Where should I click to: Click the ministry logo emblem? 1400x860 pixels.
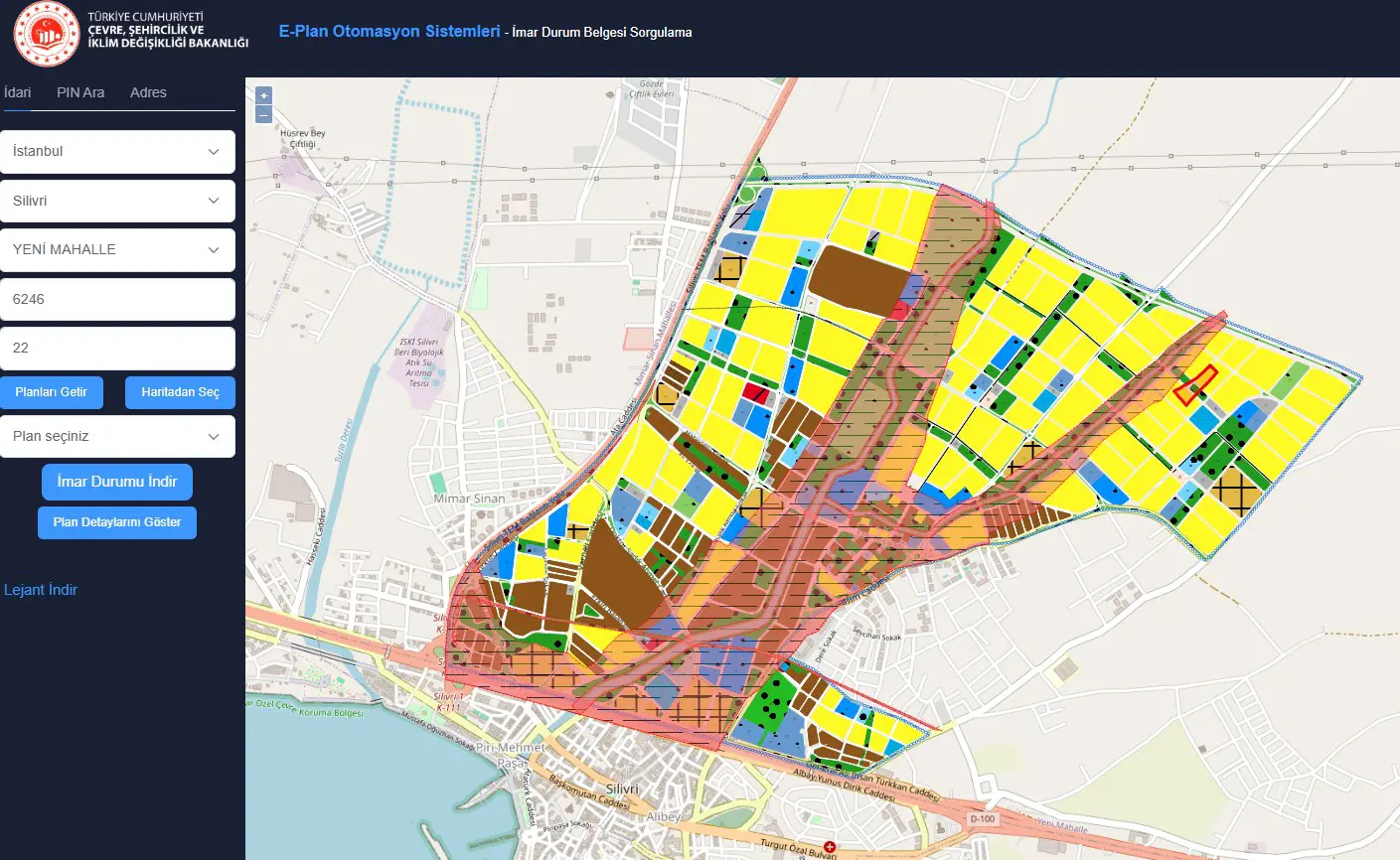[47, 34]
